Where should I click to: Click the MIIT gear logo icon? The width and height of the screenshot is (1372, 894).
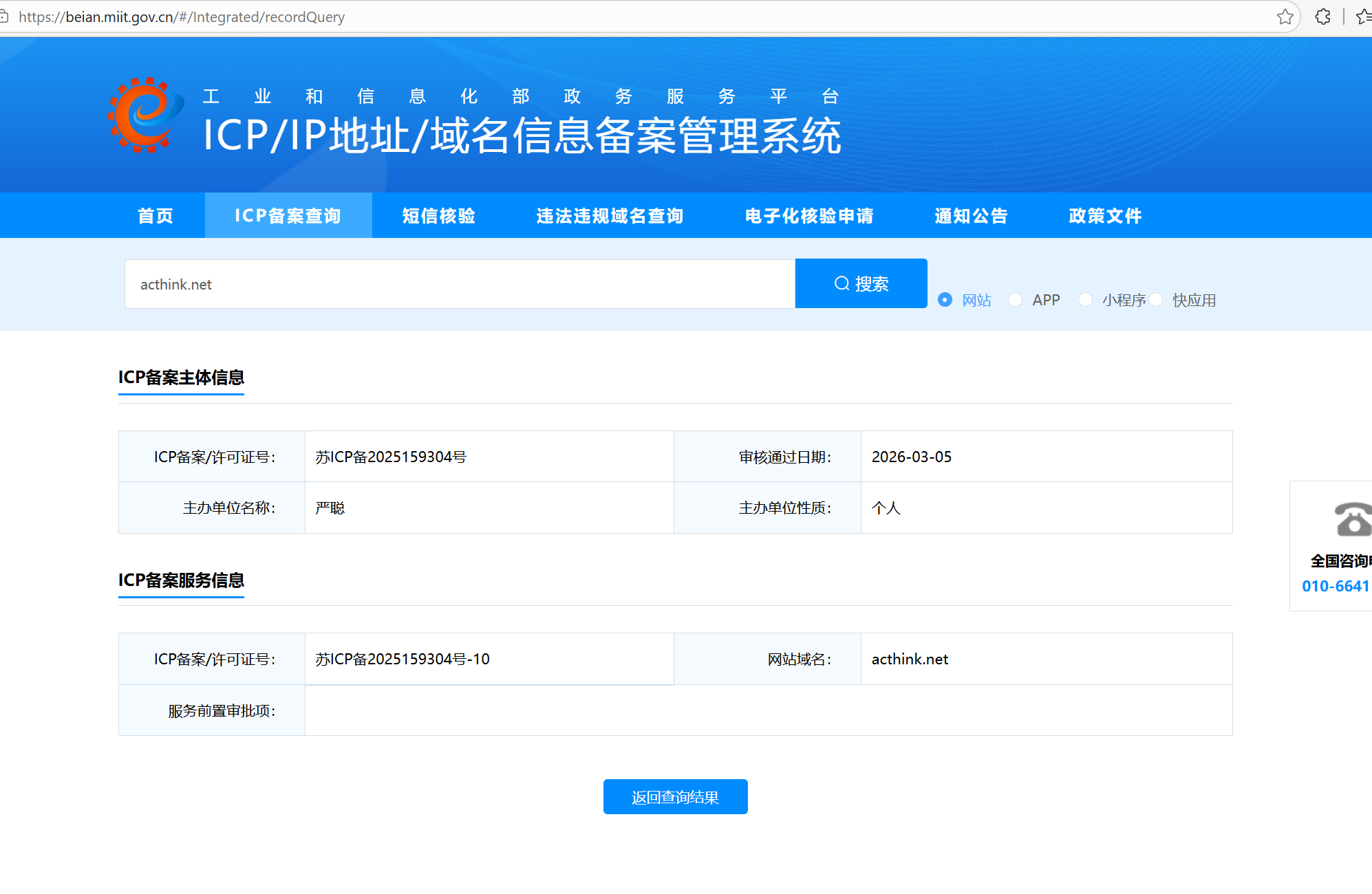point(145,116)
